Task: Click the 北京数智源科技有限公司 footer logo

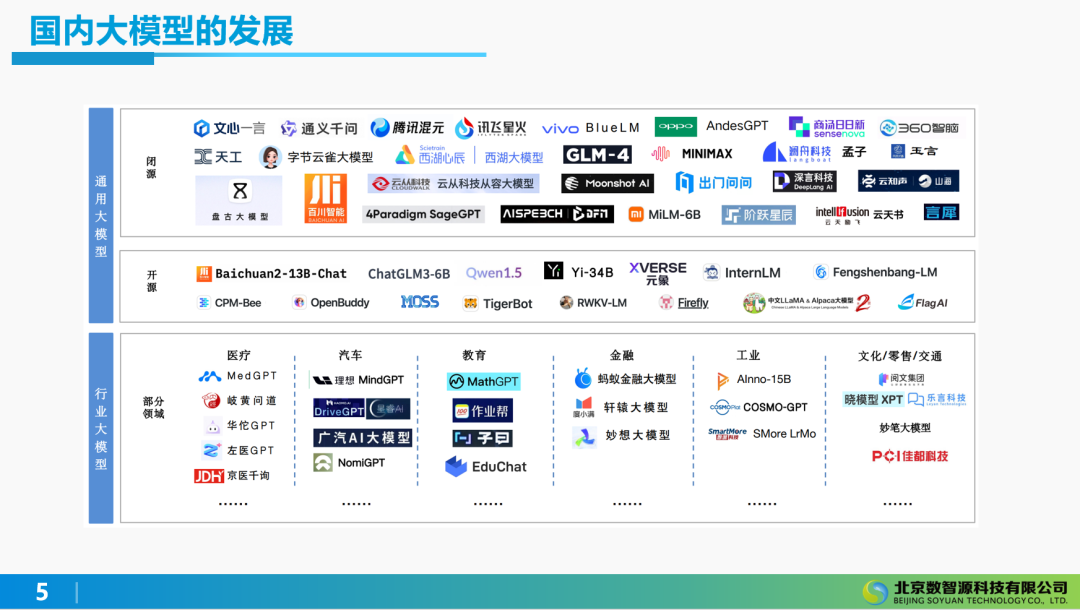Action: (x=965, y=592)
